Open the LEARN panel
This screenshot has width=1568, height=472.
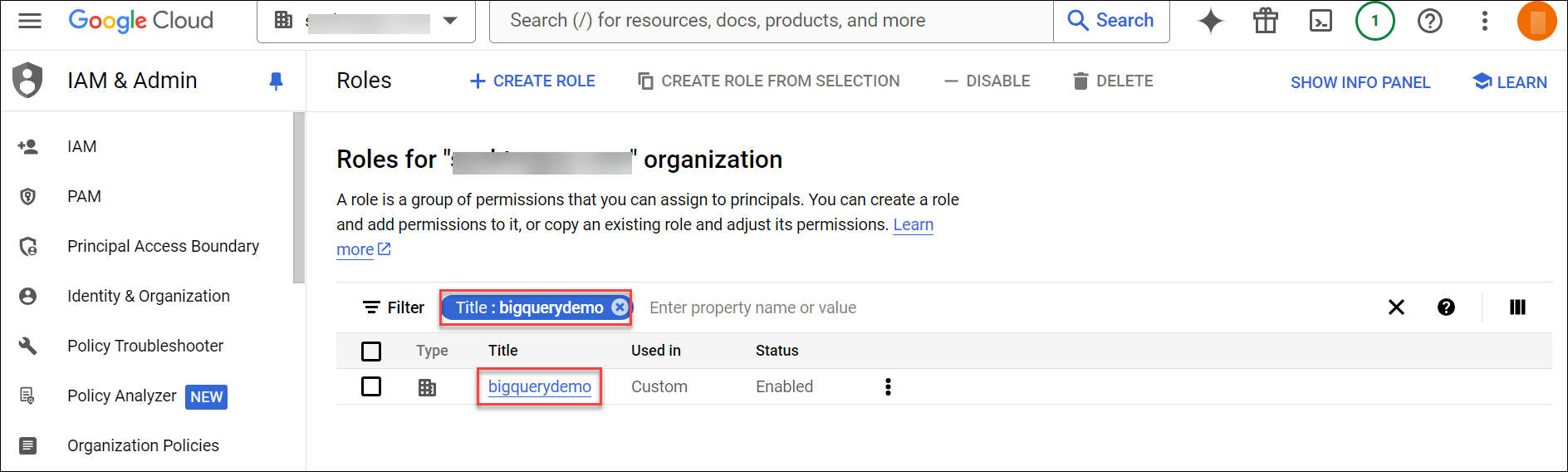point(1510,82)
